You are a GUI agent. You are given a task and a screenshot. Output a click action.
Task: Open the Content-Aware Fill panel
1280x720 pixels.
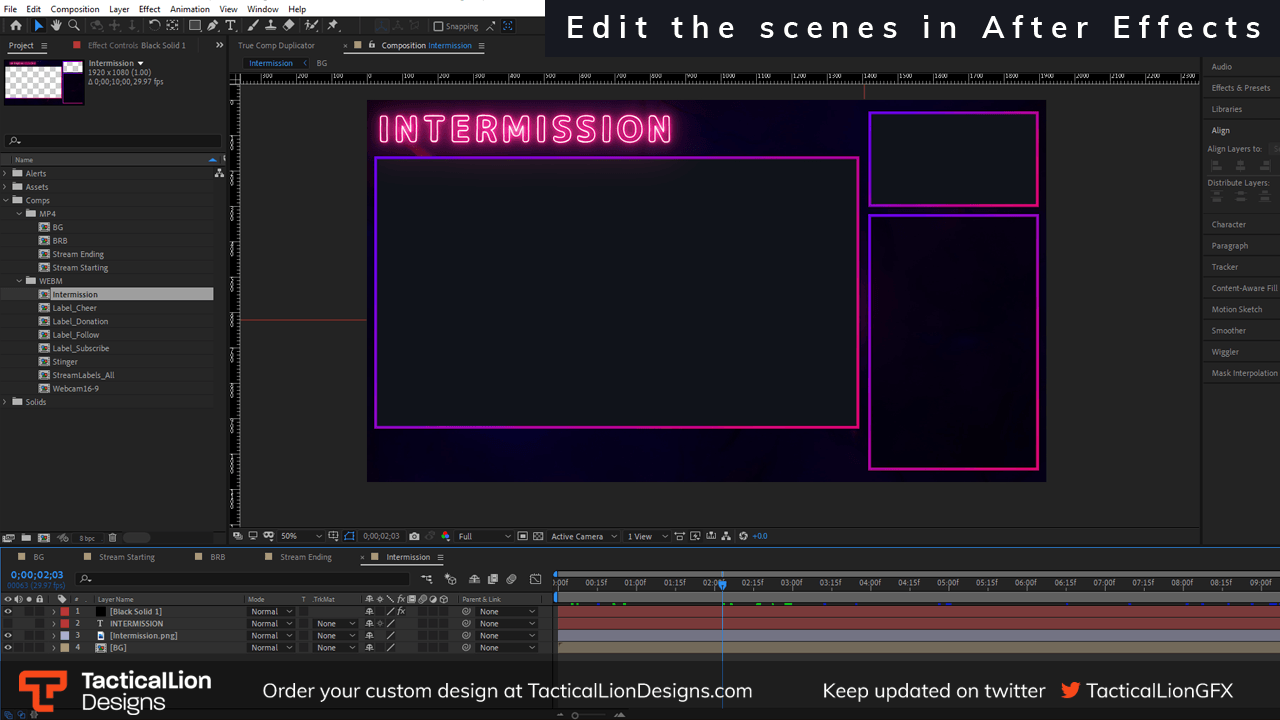(x=1244, y=288)
